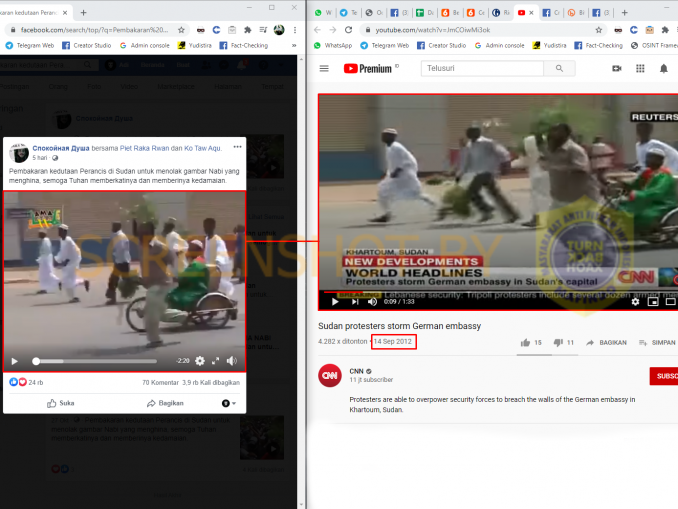Click the Telusuri search field
Screen dimensions: 678x509
coord(482,68)
